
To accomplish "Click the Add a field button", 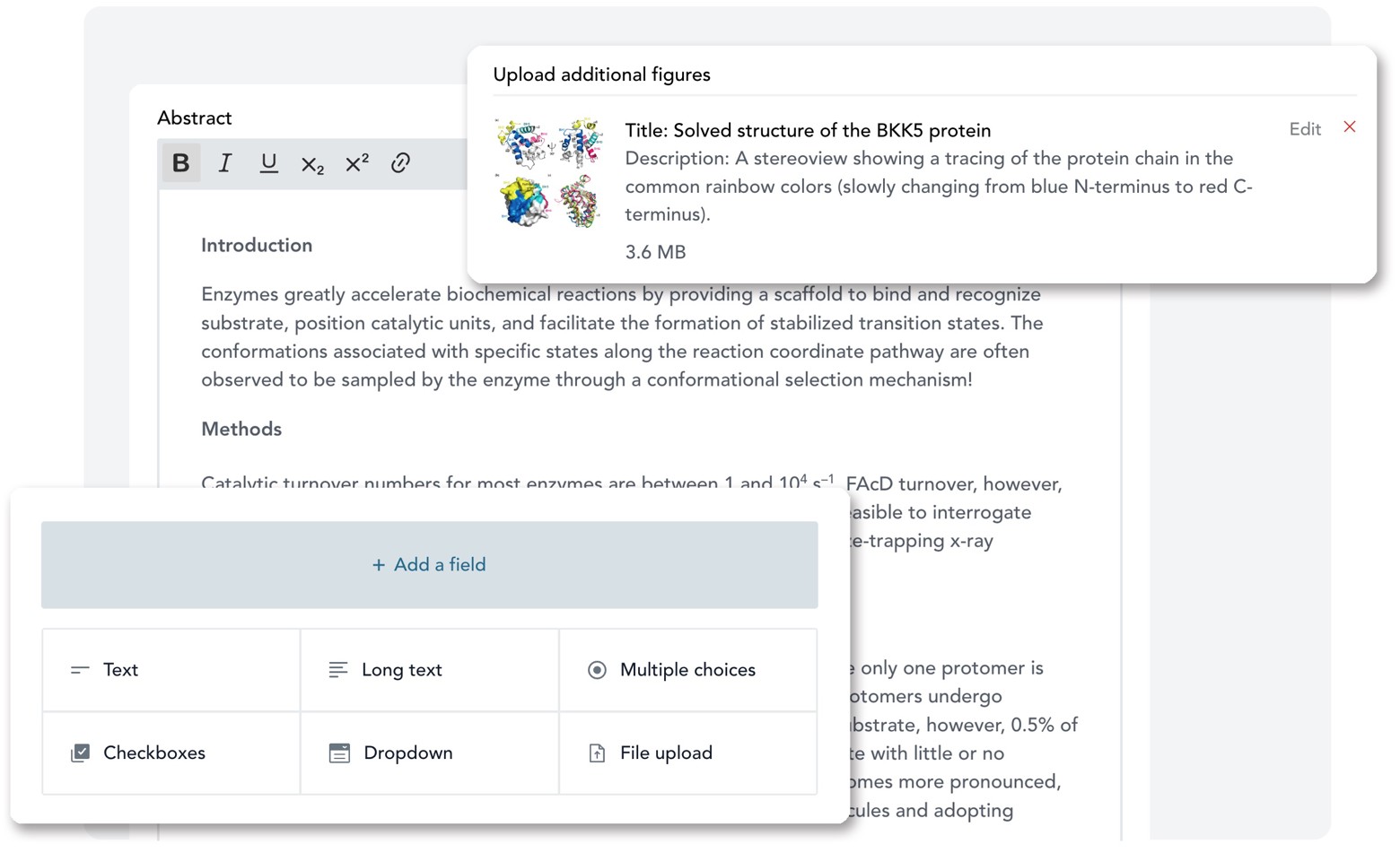I will pos(429,565).
